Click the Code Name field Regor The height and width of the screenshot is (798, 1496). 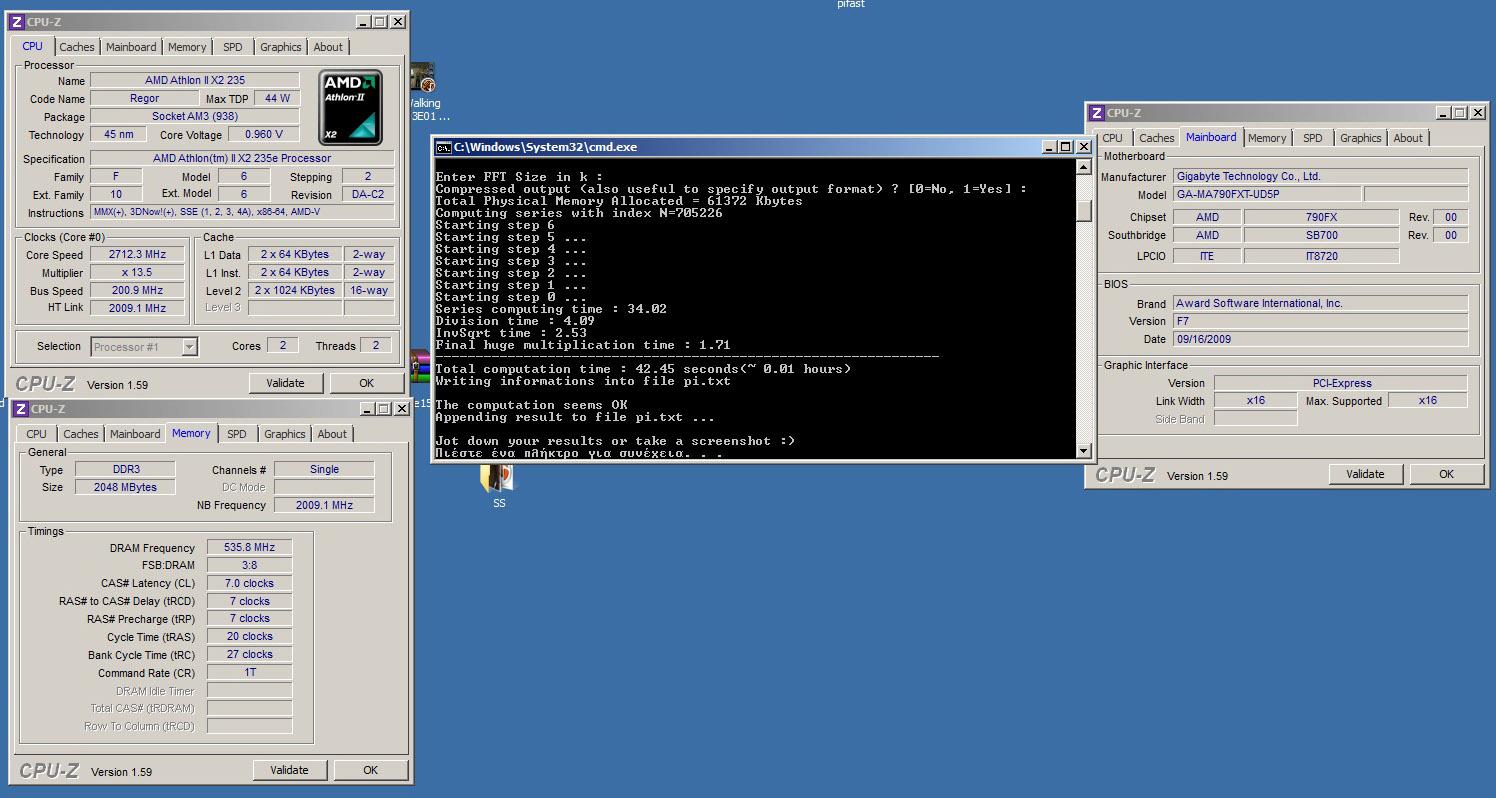(x=144, y=98)
